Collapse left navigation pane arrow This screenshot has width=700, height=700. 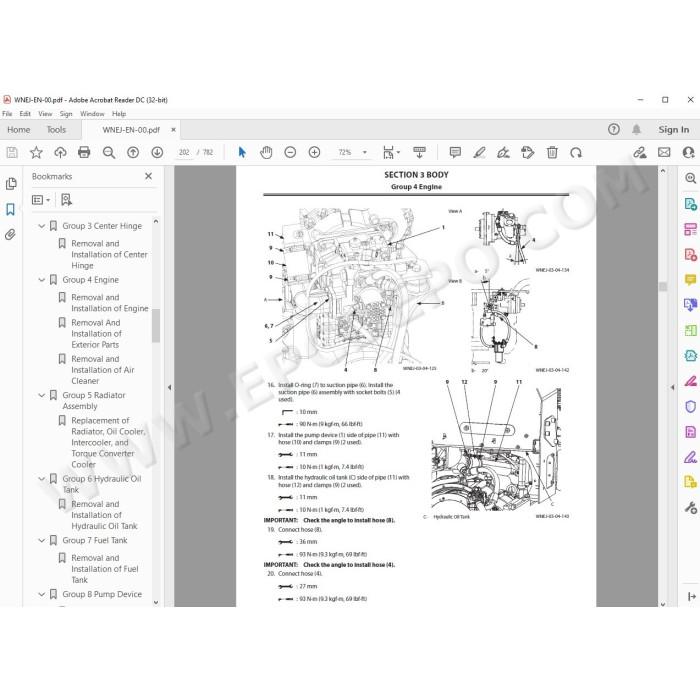169,387
